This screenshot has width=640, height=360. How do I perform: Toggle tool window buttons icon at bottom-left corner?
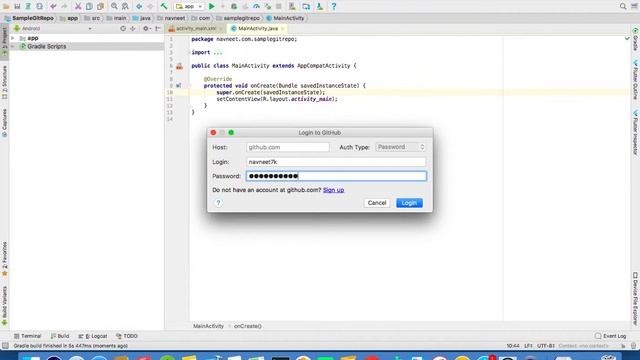click(5, 346)
